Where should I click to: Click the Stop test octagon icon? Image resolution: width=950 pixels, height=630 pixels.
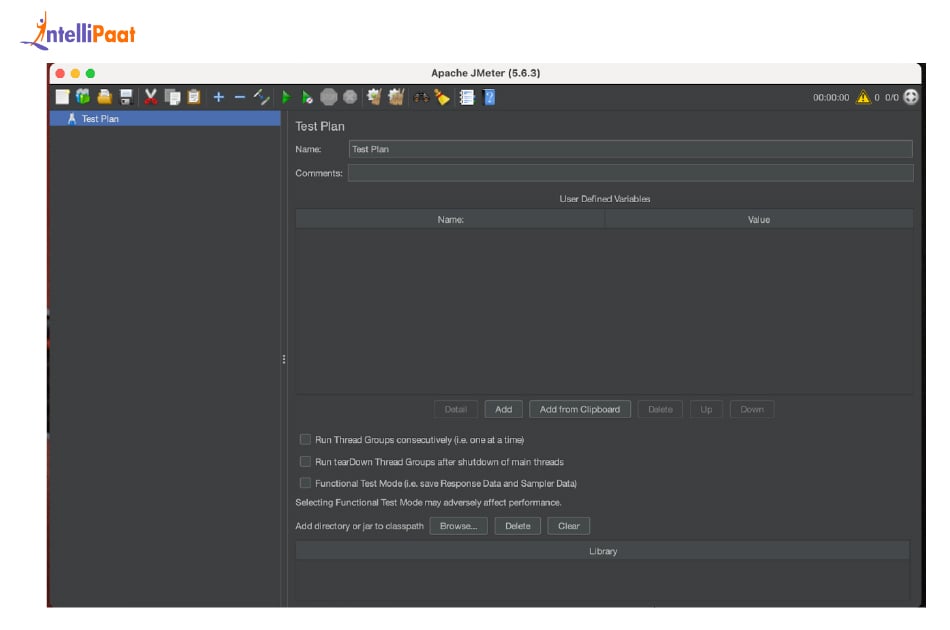tap(328, 97)
